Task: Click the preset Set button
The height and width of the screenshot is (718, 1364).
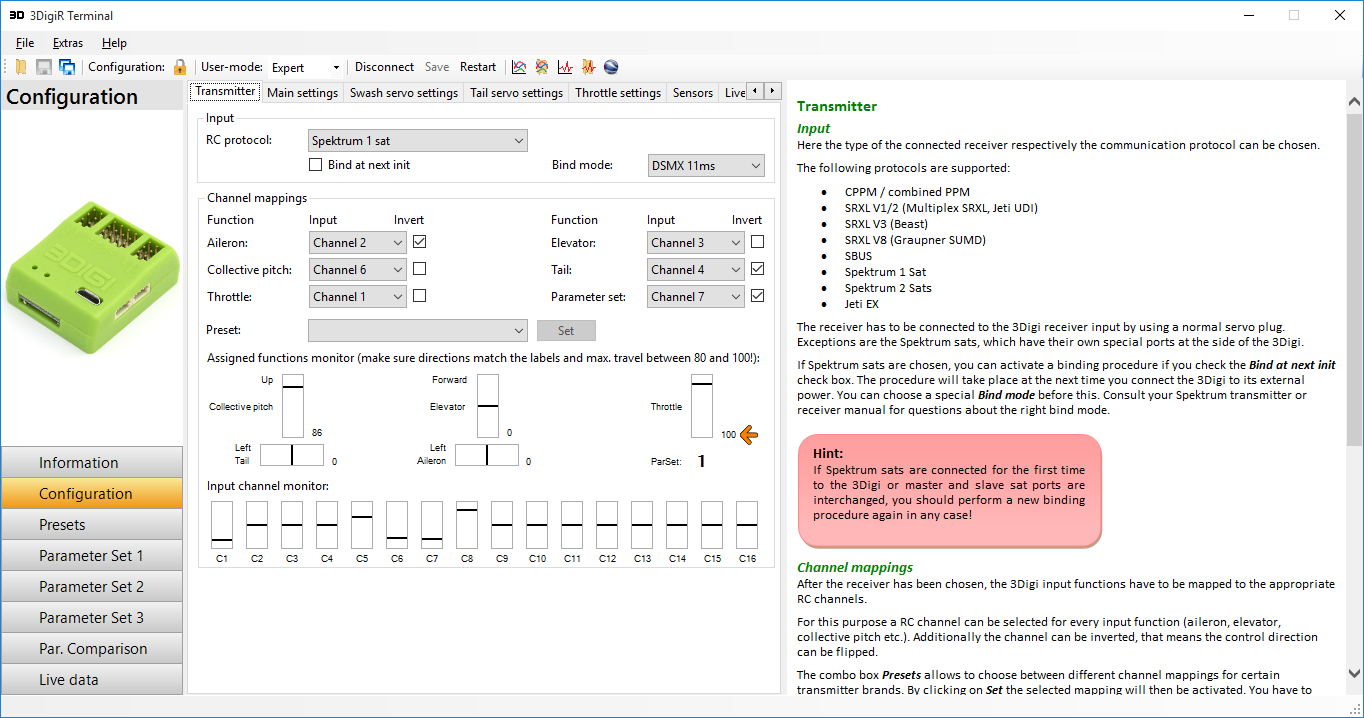Action: 566,330
